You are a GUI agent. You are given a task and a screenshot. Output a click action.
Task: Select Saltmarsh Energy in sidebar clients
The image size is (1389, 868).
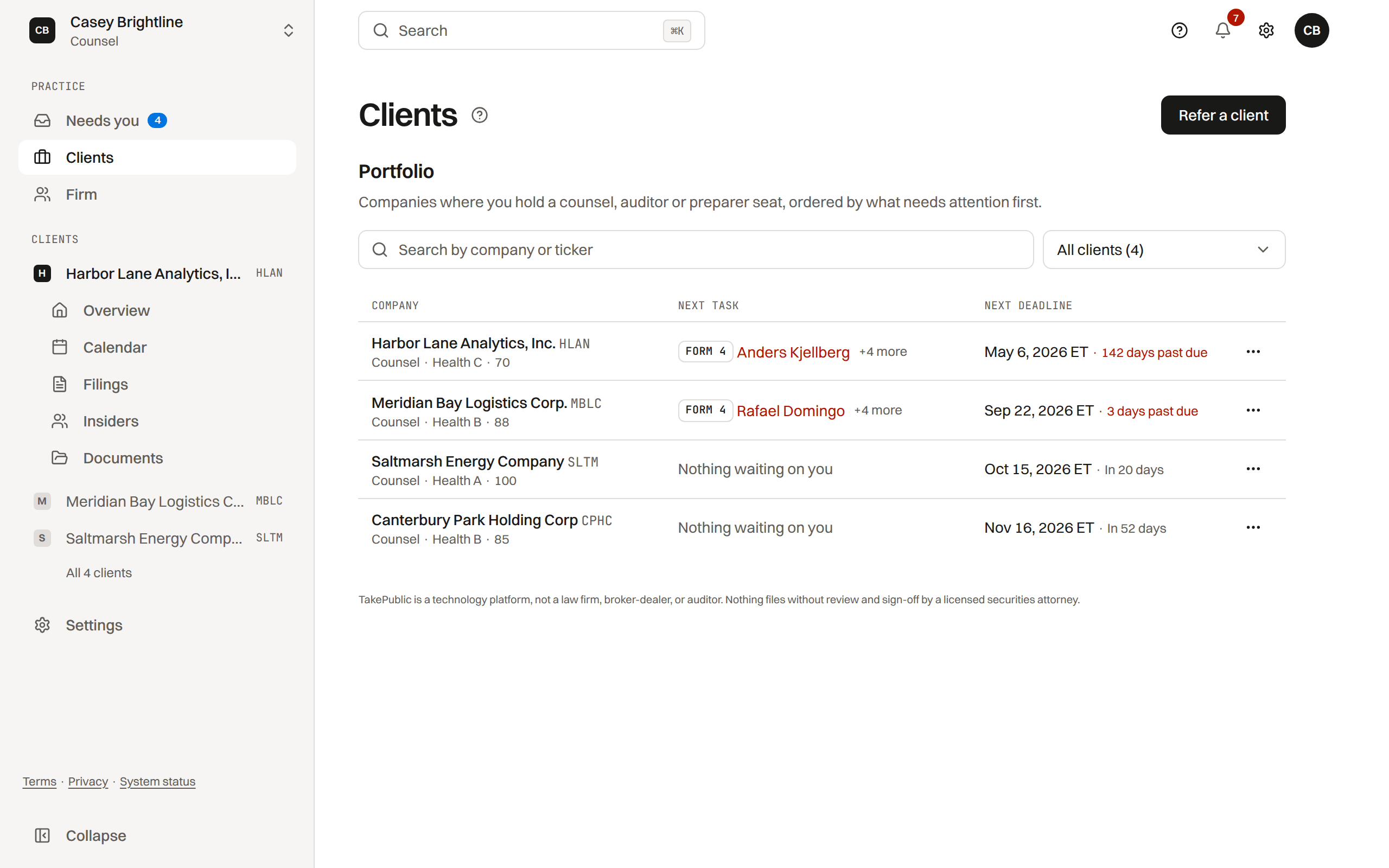[x=157, y=538]
